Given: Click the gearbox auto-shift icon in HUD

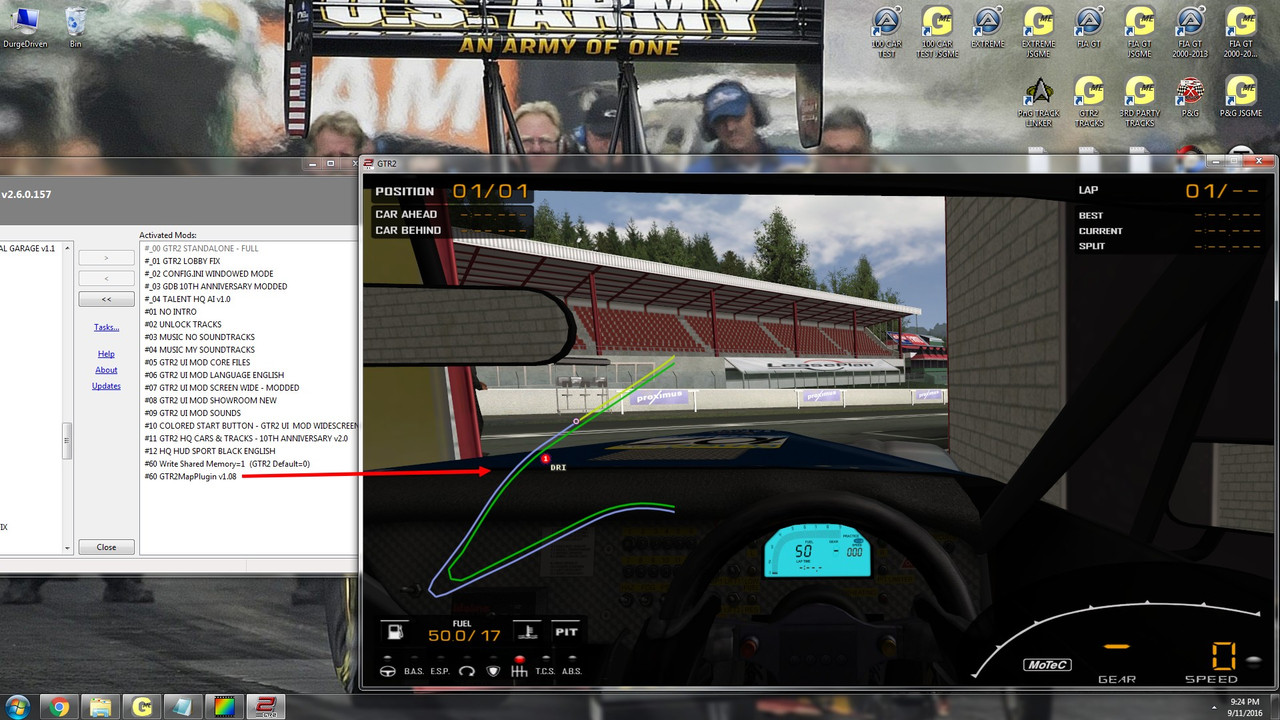Looking at the screenshot, I should coord(519,671).
